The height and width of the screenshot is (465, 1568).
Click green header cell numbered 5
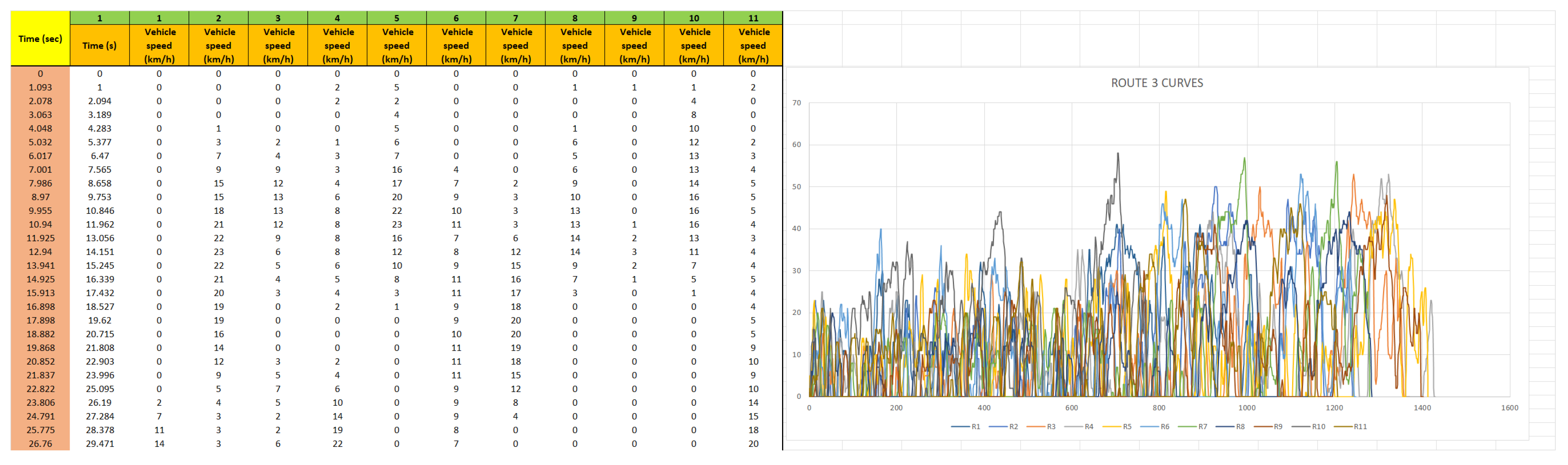(x=396, y=18)
